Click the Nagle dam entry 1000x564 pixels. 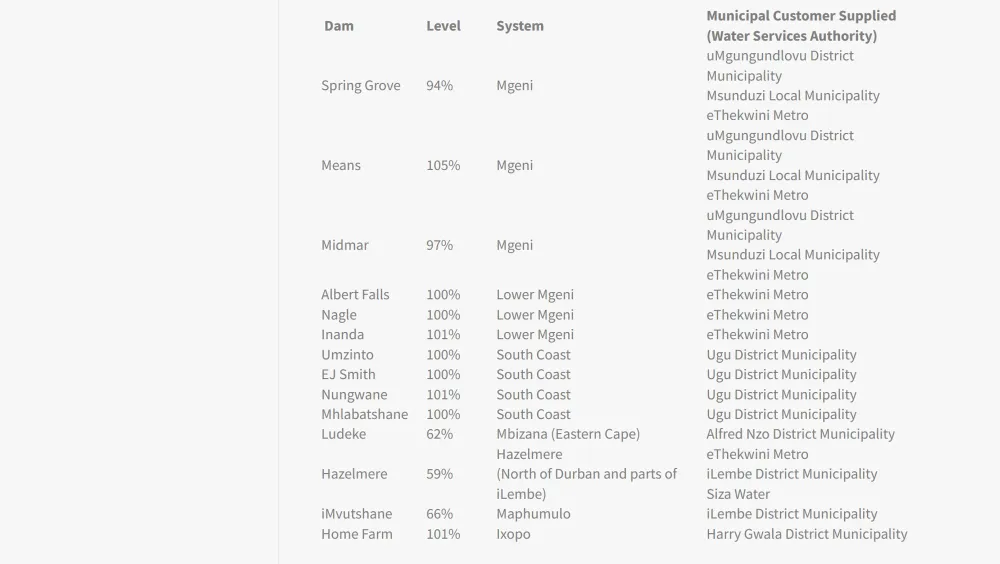339,315
